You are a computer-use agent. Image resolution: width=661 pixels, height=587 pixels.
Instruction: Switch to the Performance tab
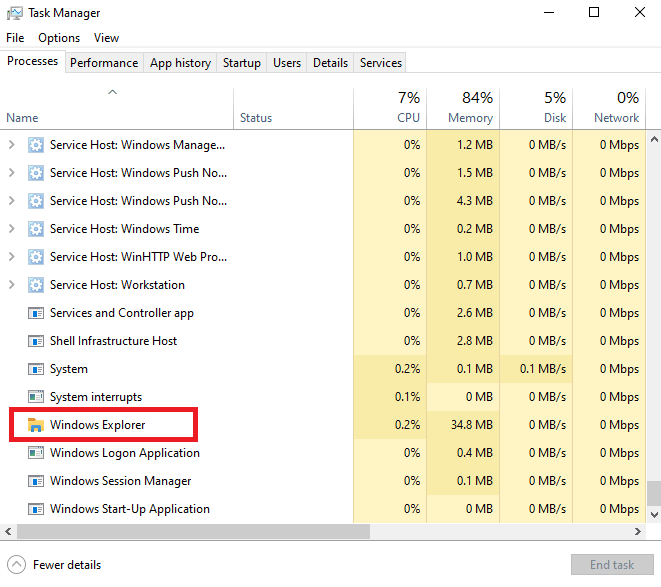104,63
